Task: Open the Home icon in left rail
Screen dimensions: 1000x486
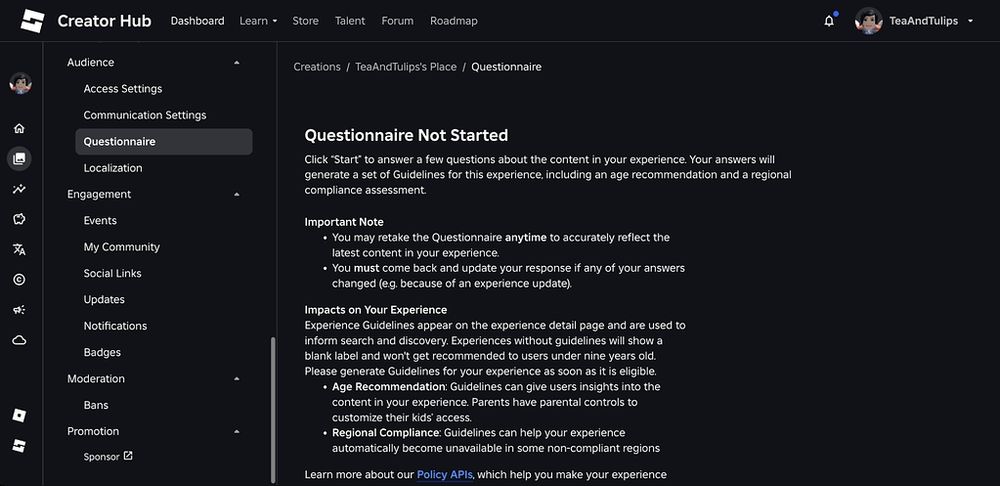Action: pos(20,129)
